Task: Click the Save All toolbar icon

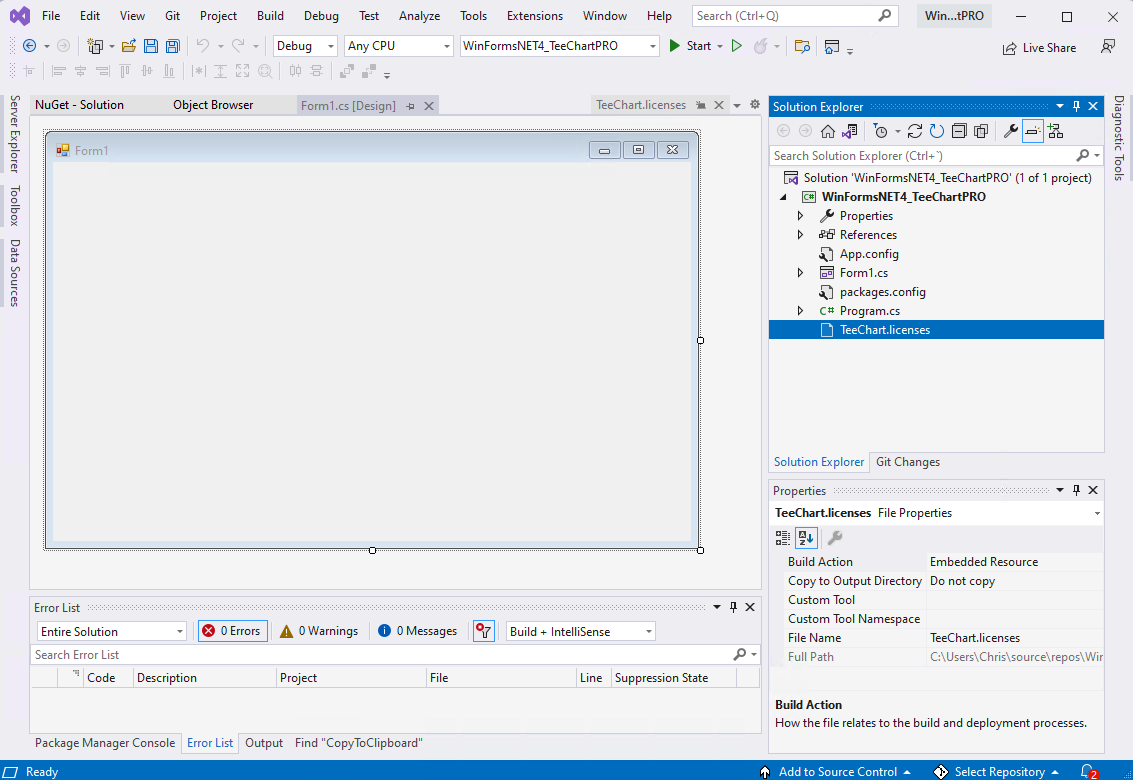Action: 173,46
